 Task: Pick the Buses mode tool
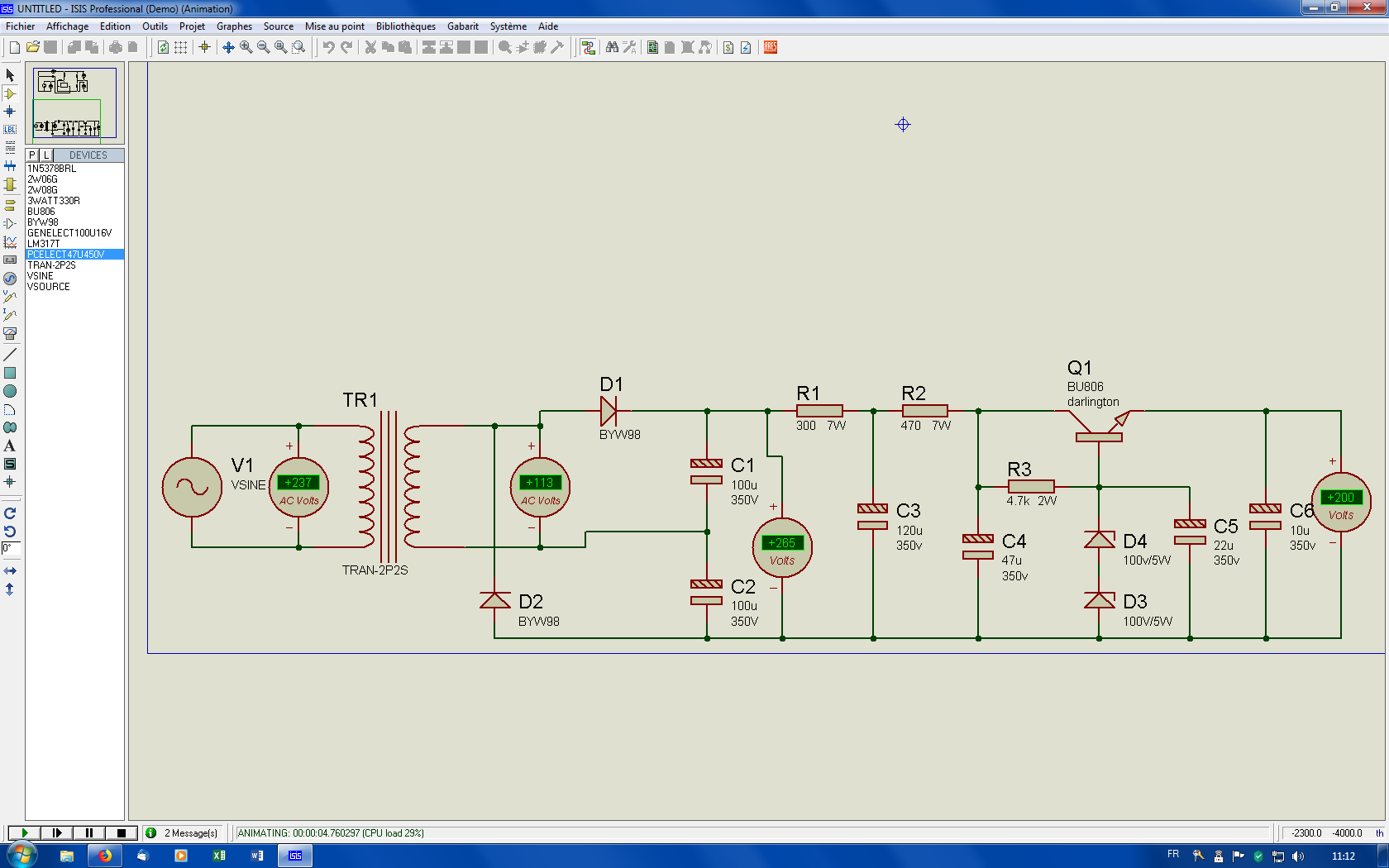coord(10,166)
